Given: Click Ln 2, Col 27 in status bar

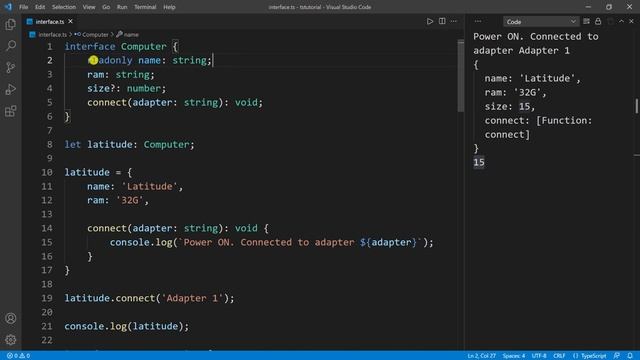Looking at the screenshot, I should (481, 356).
